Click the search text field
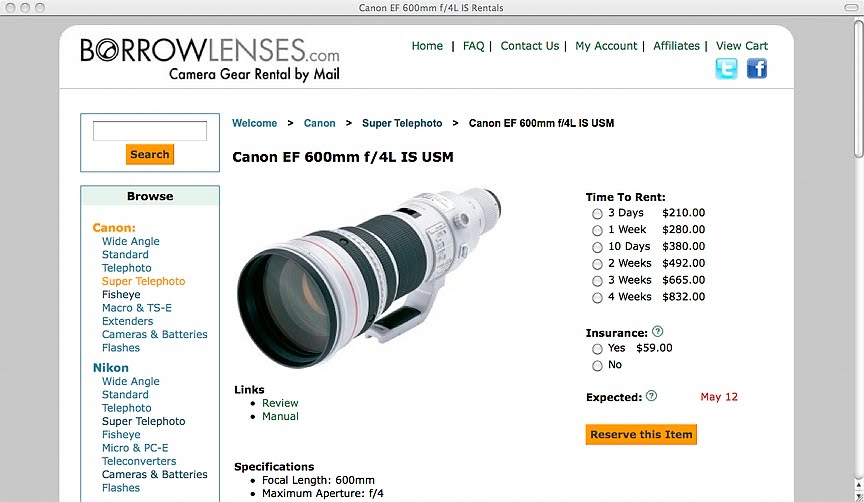The width and height of the screenshot is (864, 502). point(150,131)
